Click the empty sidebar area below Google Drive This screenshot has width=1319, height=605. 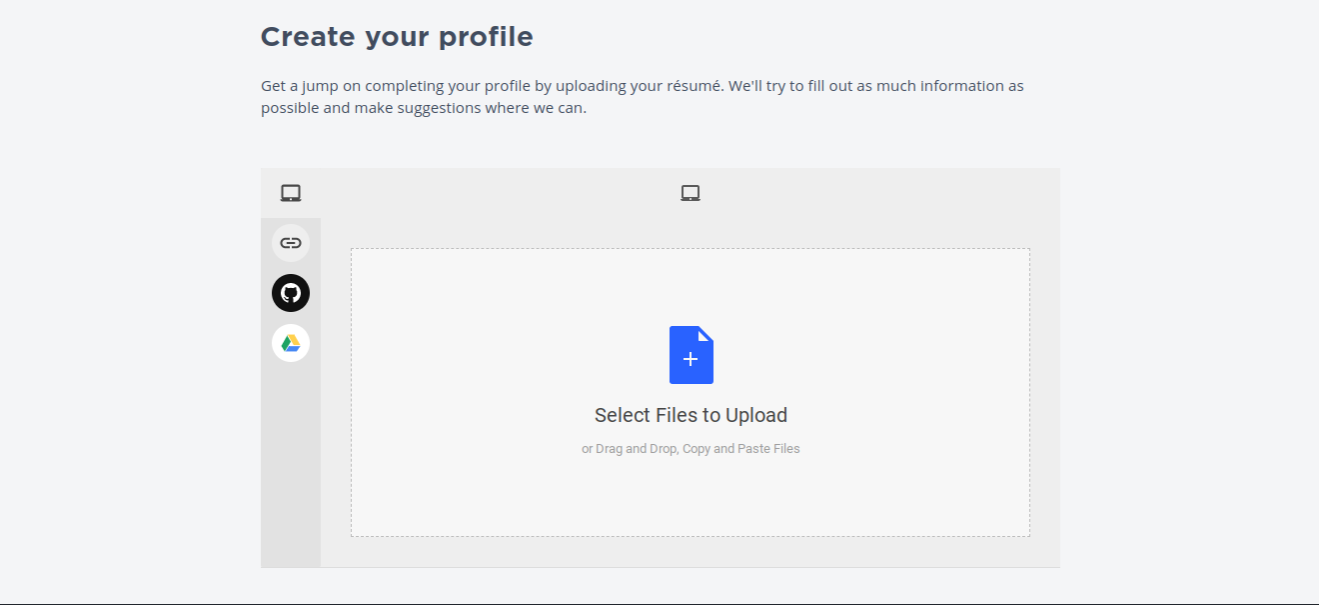(291, 465)
